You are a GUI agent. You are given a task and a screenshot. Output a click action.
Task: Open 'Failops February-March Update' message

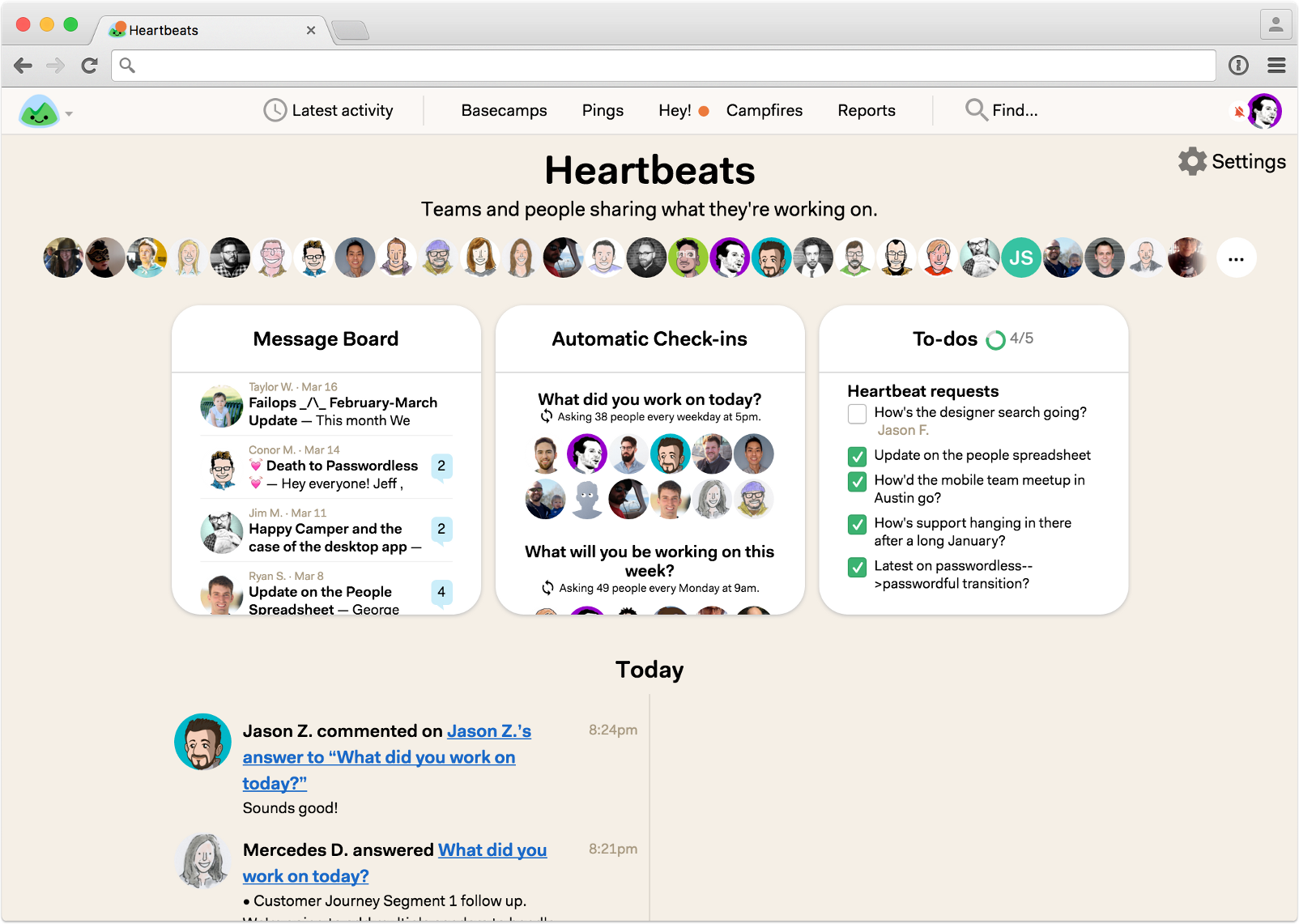pyautogui.click(x=343, y=411)
